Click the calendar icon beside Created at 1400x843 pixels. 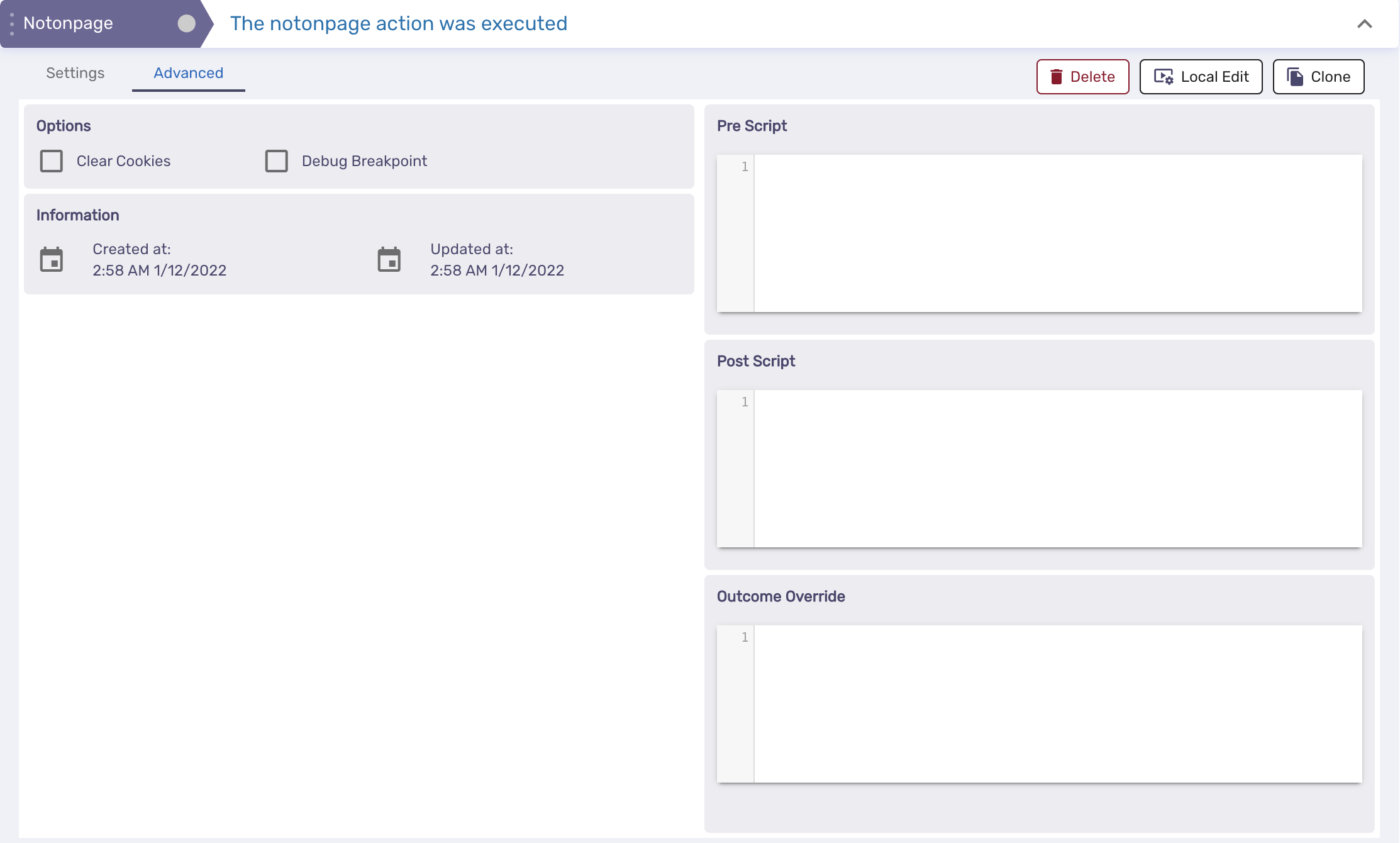click(52, 259)
